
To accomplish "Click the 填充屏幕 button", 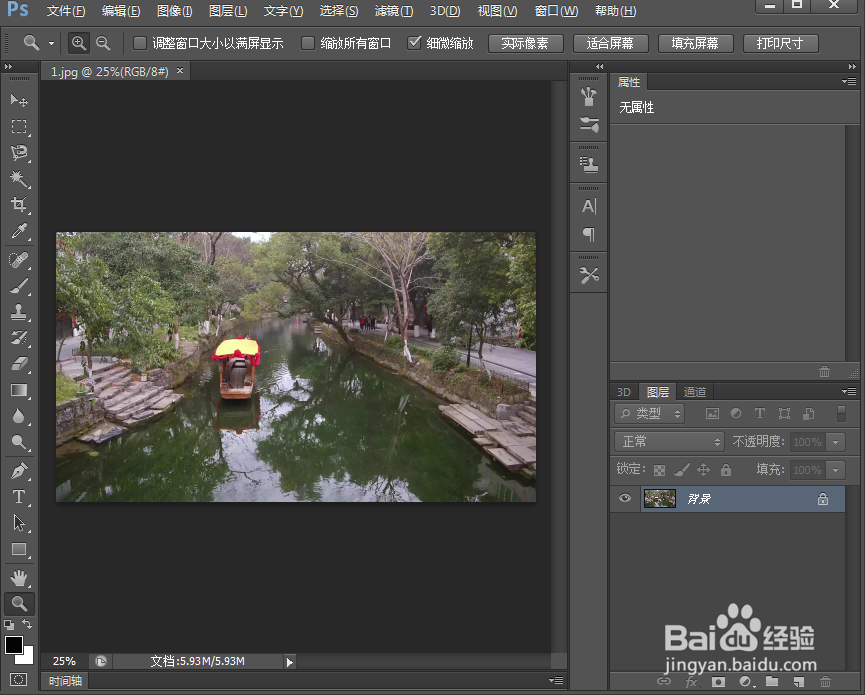I will click(695, 44).
